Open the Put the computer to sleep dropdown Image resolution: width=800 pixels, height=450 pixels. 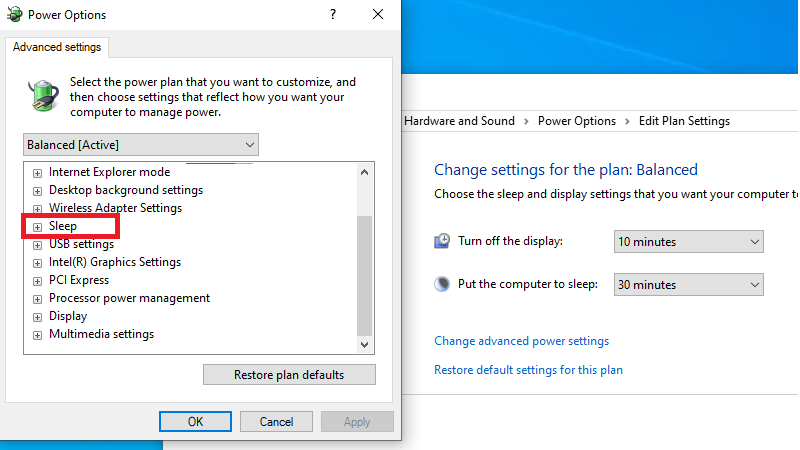(x=688, y=284)
